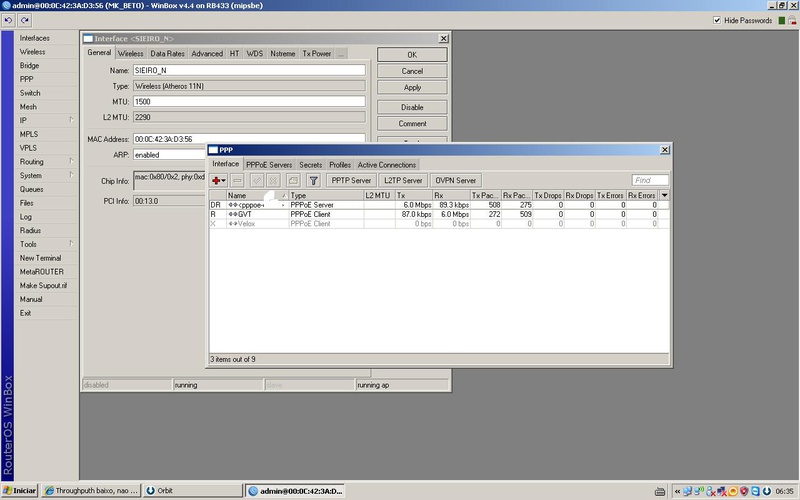Sort by the Name column header
The width and height of the screenshot is (800, 500).
257,195
